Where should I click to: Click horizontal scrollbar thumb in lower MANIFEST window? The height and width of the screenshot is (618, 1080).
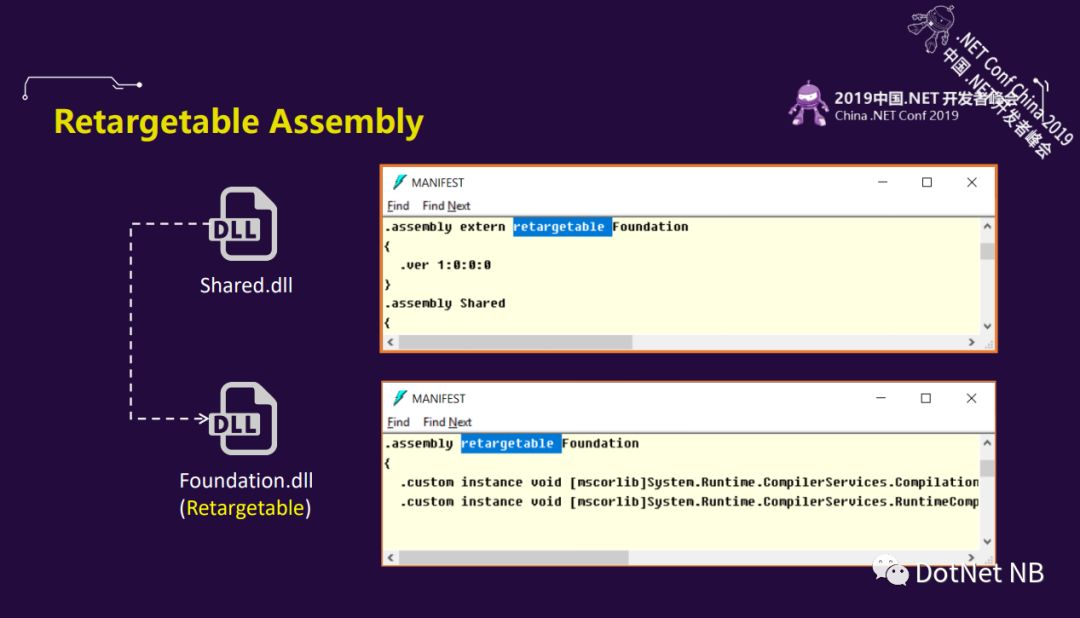click(513, 557)
